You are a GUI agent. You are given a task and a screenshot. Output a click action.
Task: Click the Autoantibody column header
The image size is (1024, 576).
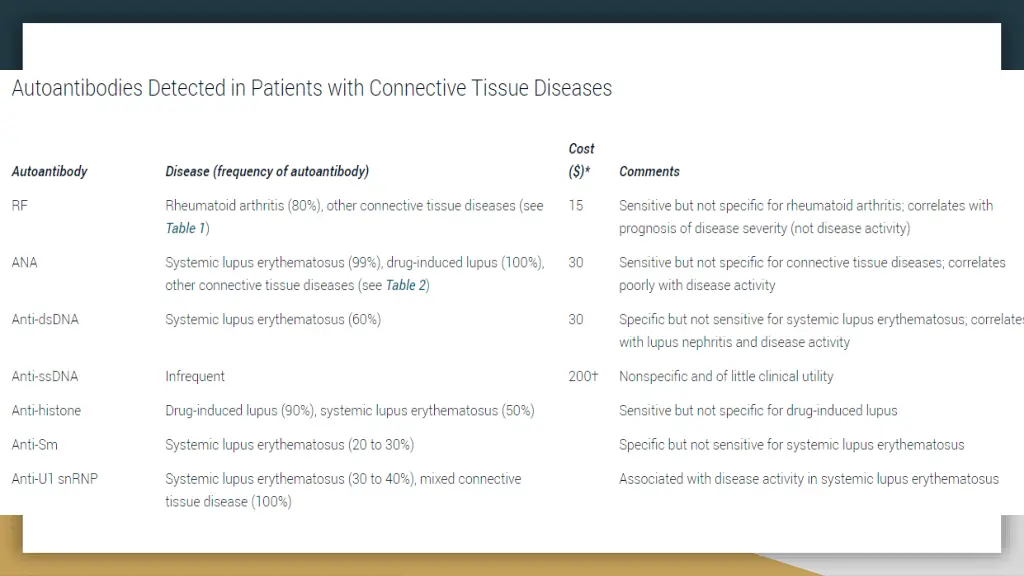[49, 172]
